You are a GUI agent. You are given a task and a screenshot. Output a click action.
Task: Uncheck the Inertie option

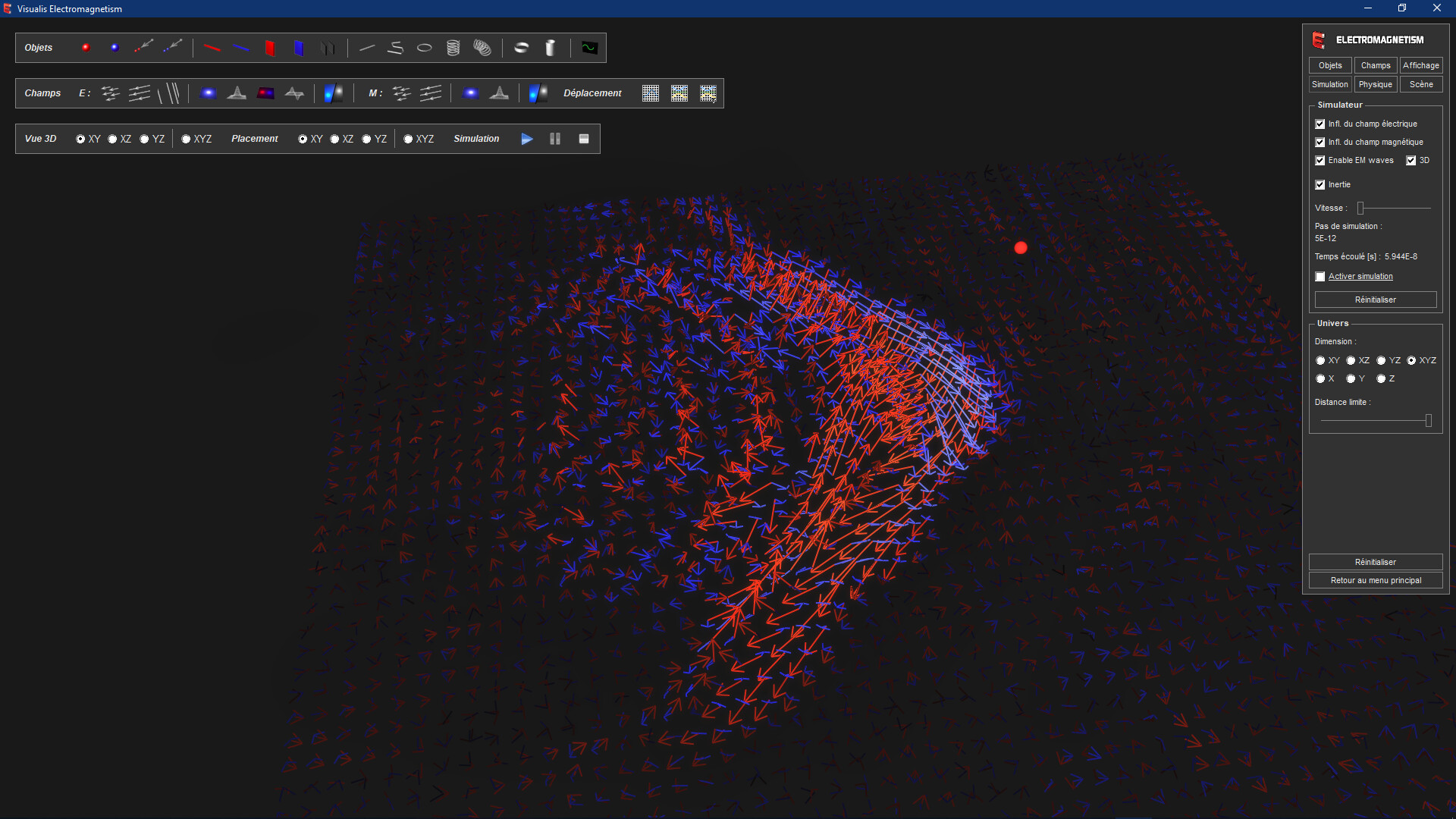click(1319, 184)
